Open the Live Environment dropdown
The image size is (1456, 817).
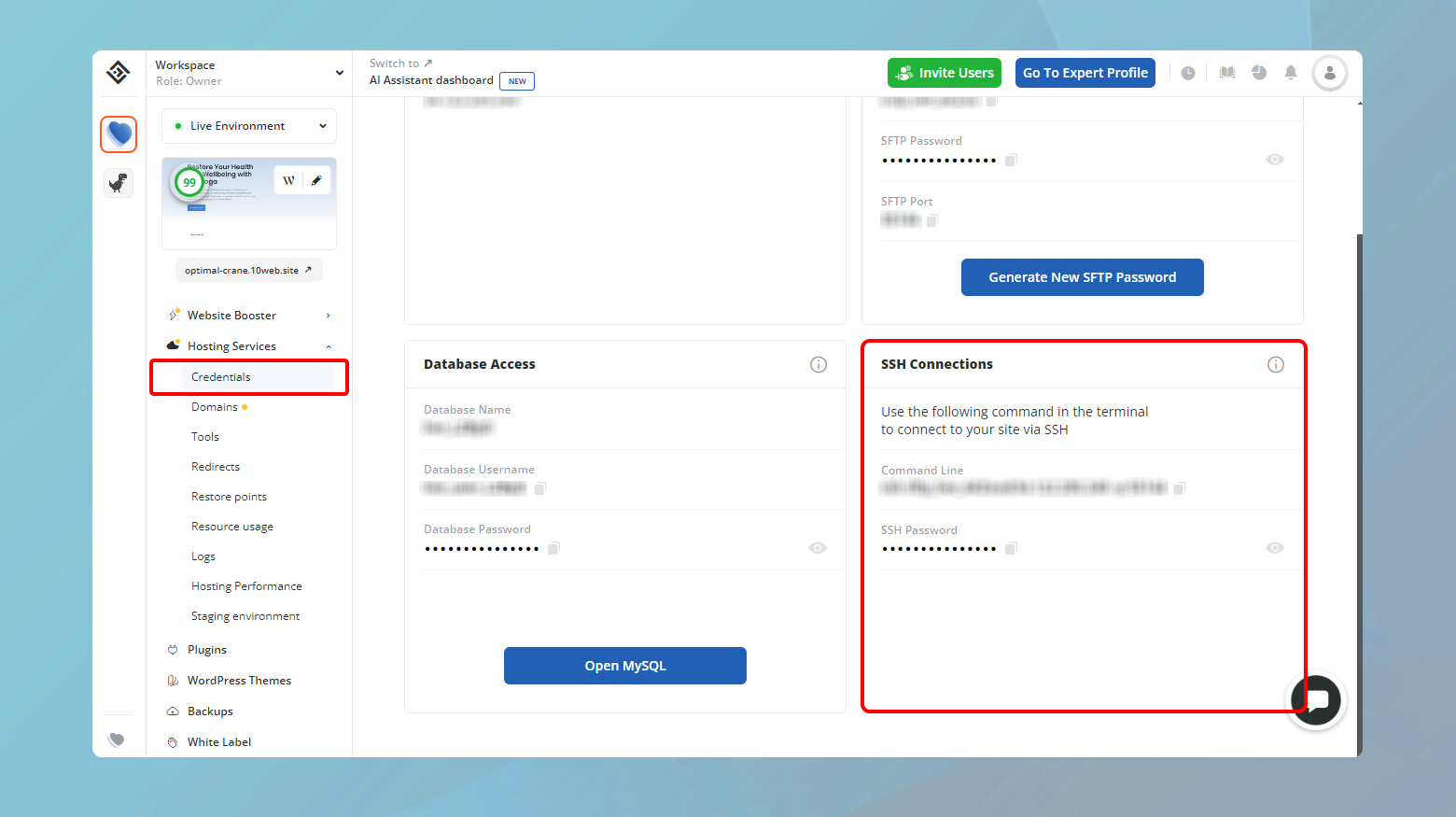[248, 125]
